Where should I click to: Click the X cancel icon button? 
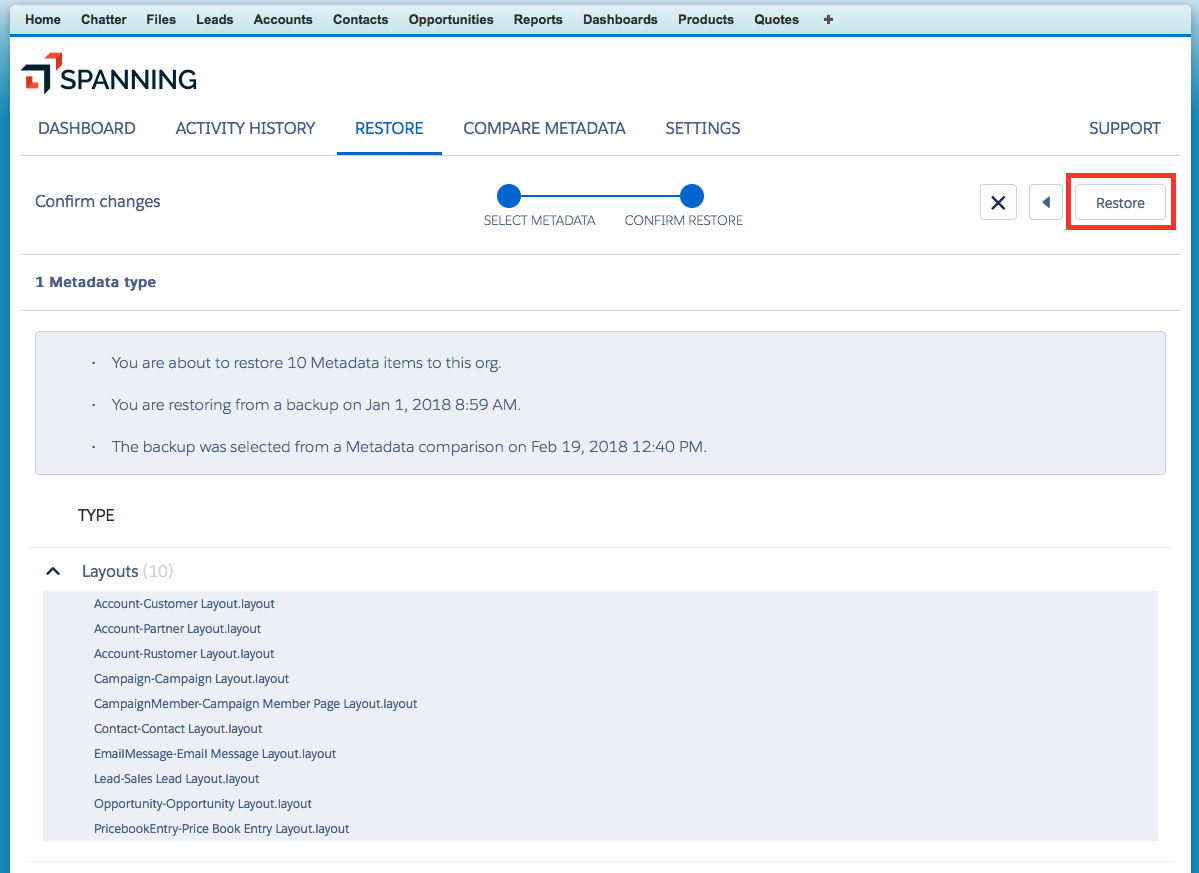[x=998, y=203]
